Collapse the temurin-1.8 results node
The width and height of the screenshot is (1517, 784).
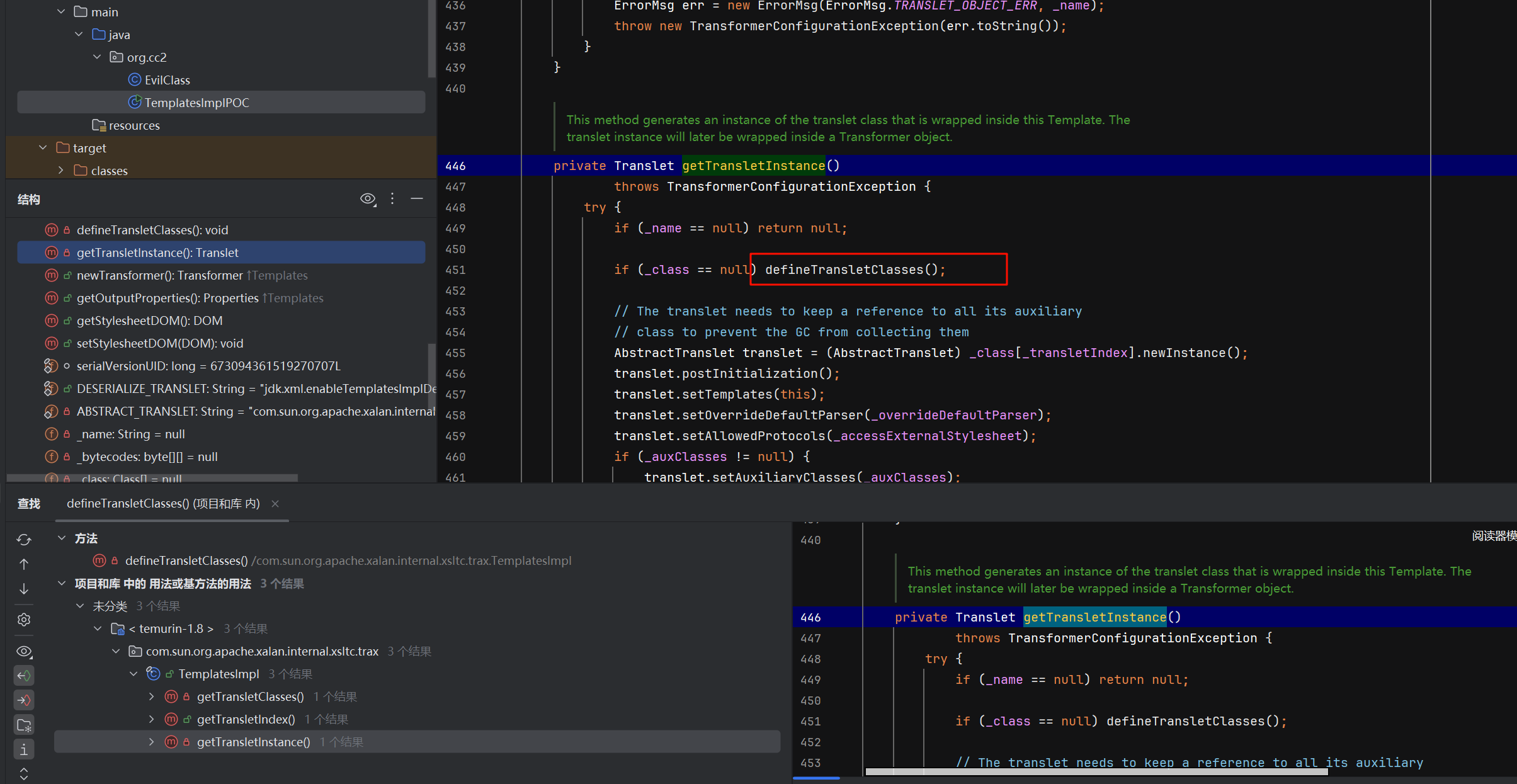pyautogui.click(x=98, y=628)
